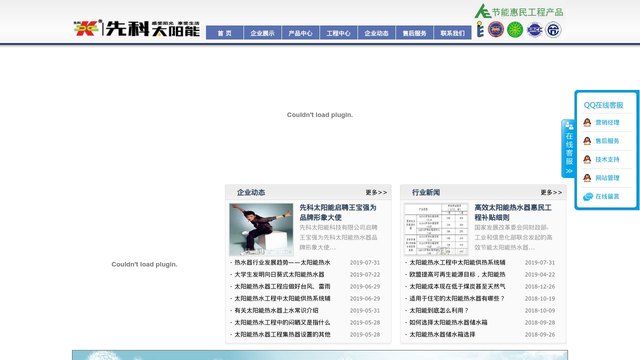Image resolution: width=640 pixels, height=360 pixels.
Task: Collapse the 在线客服 side tab
Action: pos(569,149)
